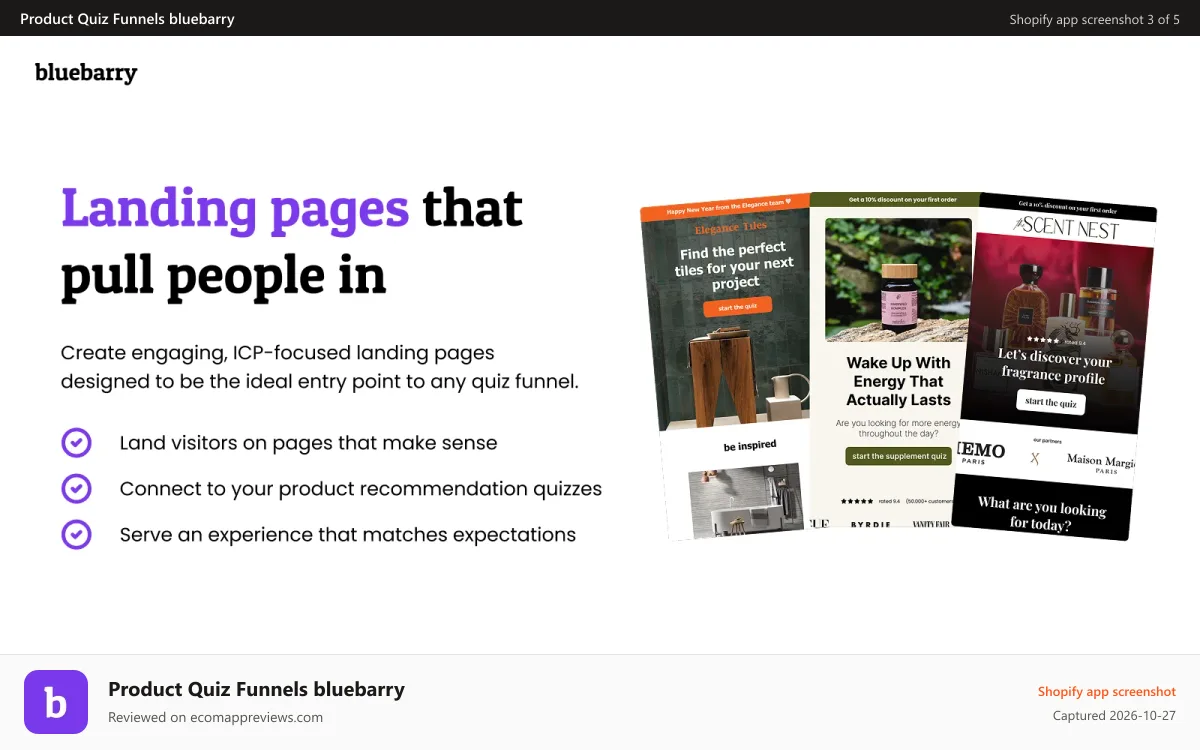Click 'Wake Up With Energy That Actually Lasts' heading
The image size is (1200, 750).
click(898, 381)
